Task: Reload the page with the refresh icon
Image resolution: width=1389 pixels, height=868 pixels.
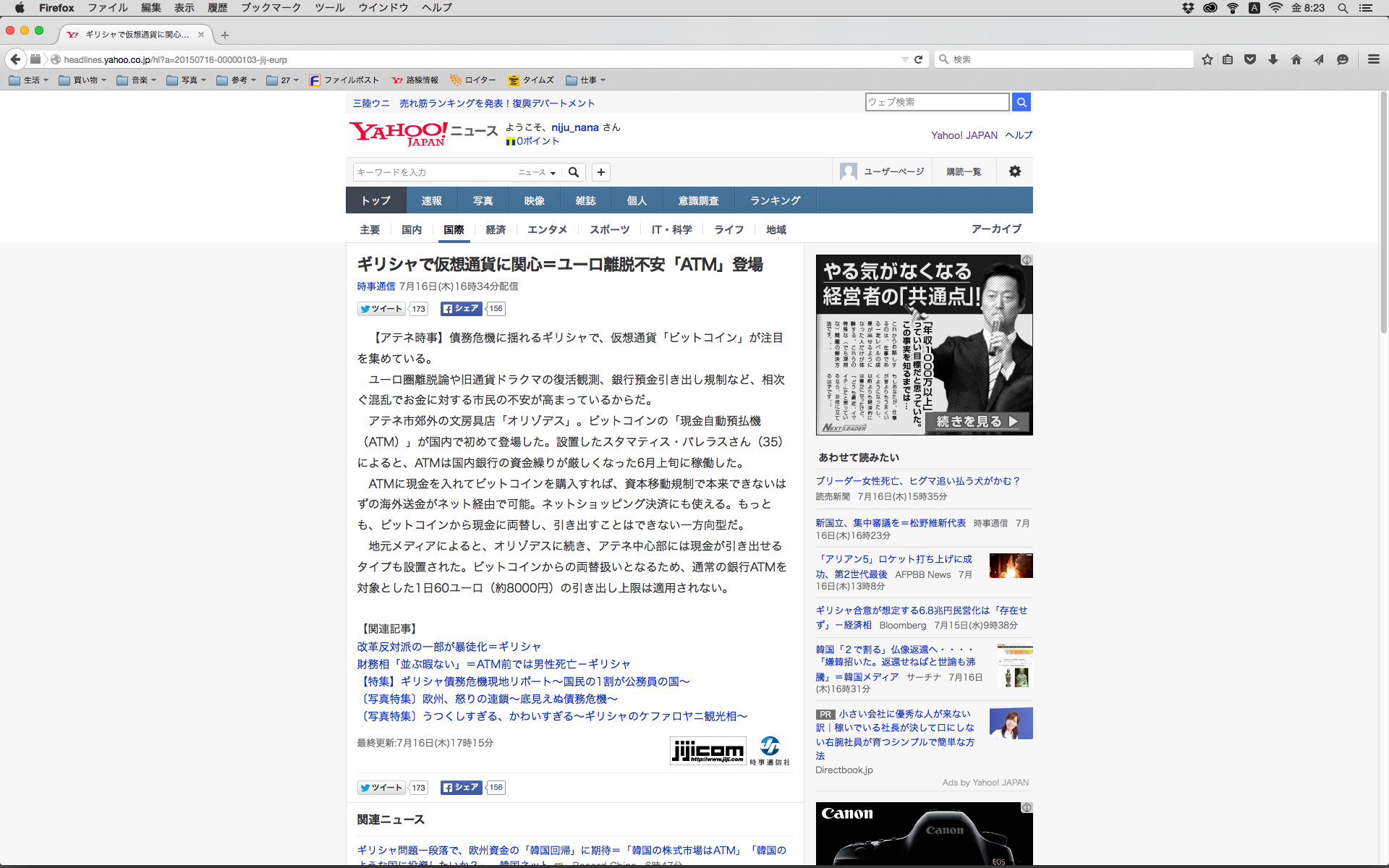Action: (x=918, y=59)
